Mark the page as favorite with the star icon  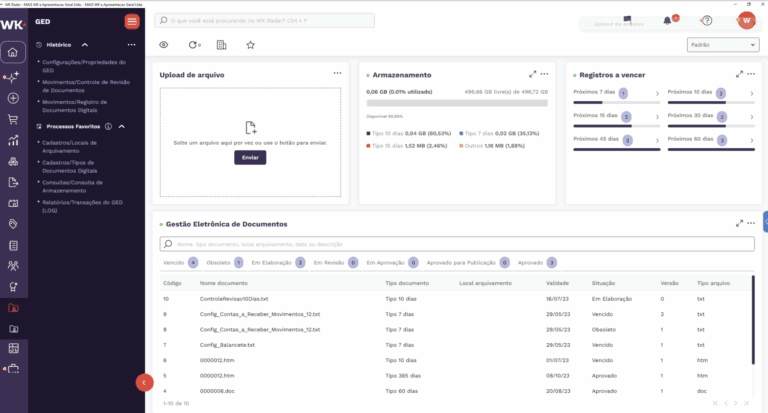click(x=250, y=45)
